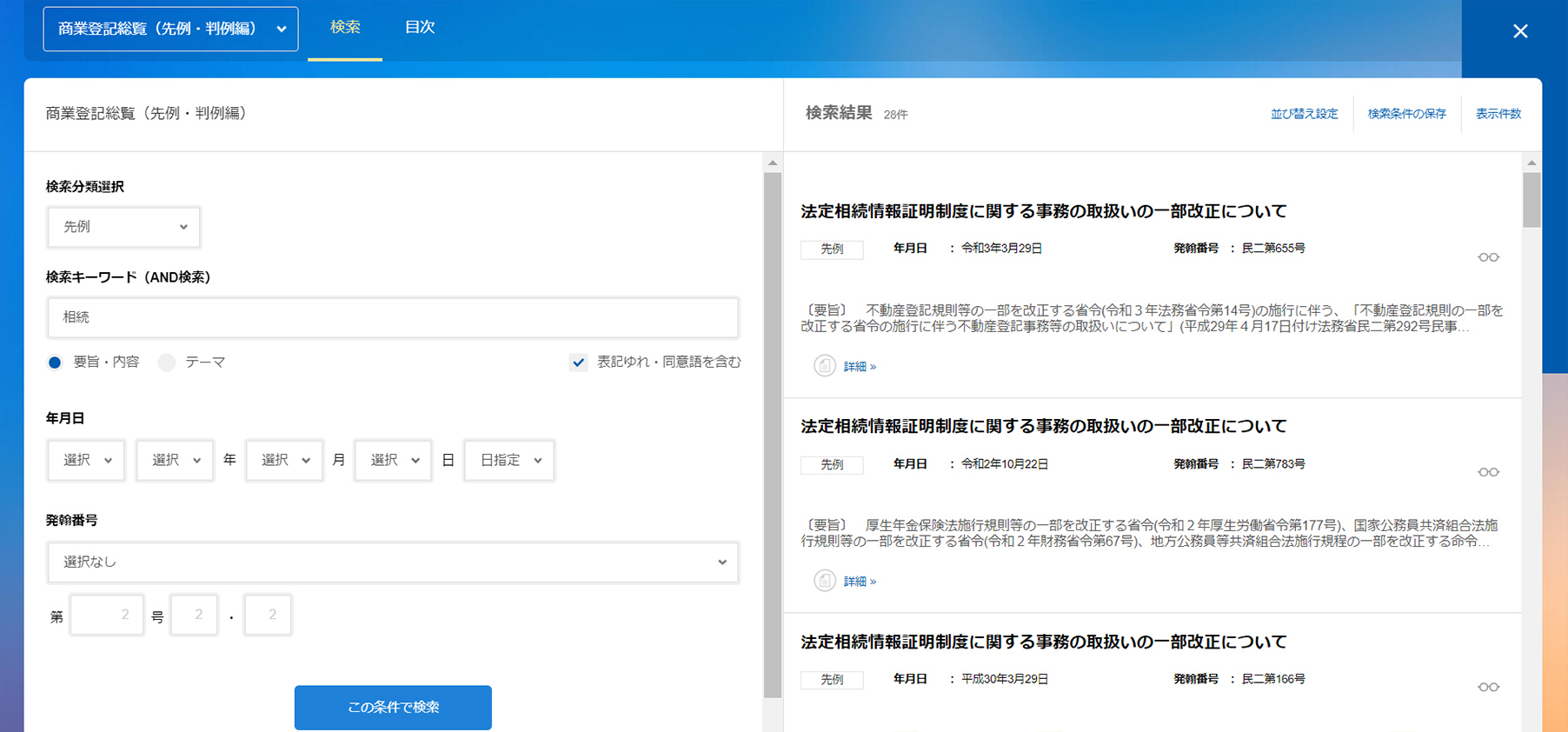
Task: Open 並び替え設定 link
Action: (1304, 114)
